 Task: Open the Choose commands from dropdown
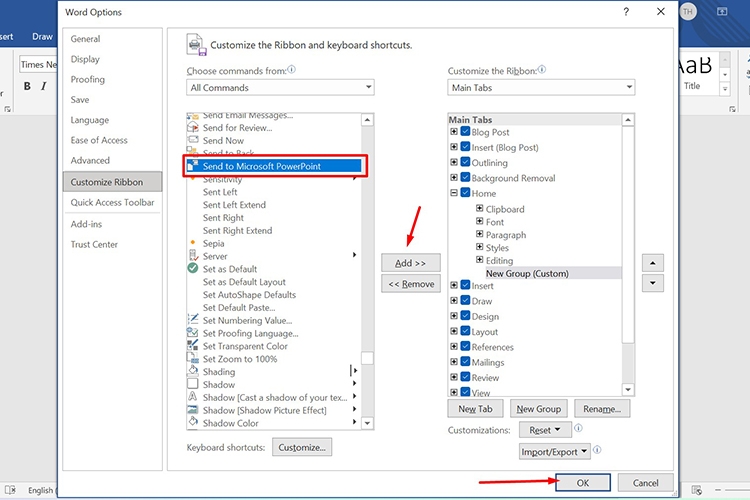pyautogui.click(x=280, y=87)
